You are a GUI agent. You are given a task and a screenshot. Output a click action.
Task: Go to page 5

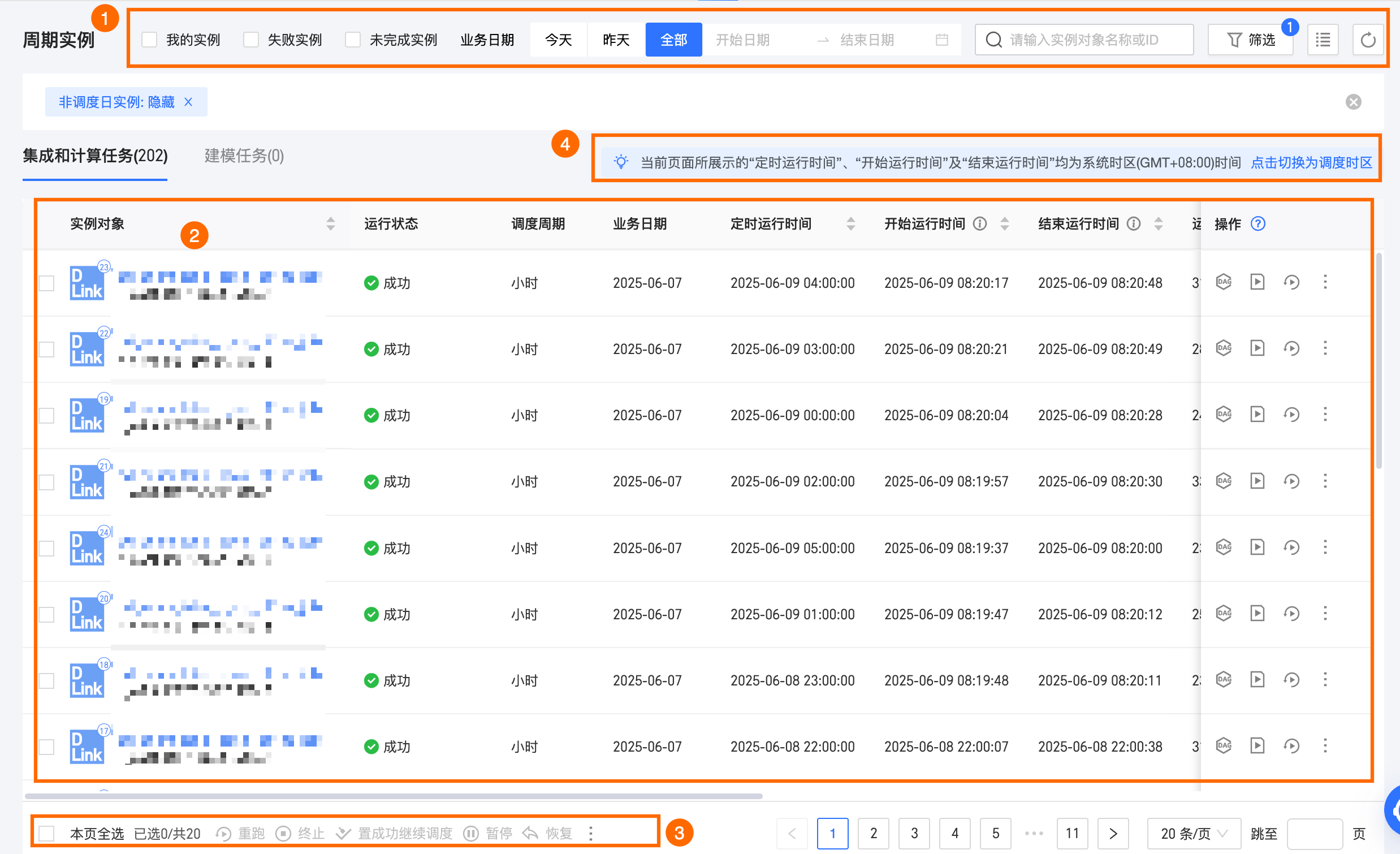(x=996, y=834)
